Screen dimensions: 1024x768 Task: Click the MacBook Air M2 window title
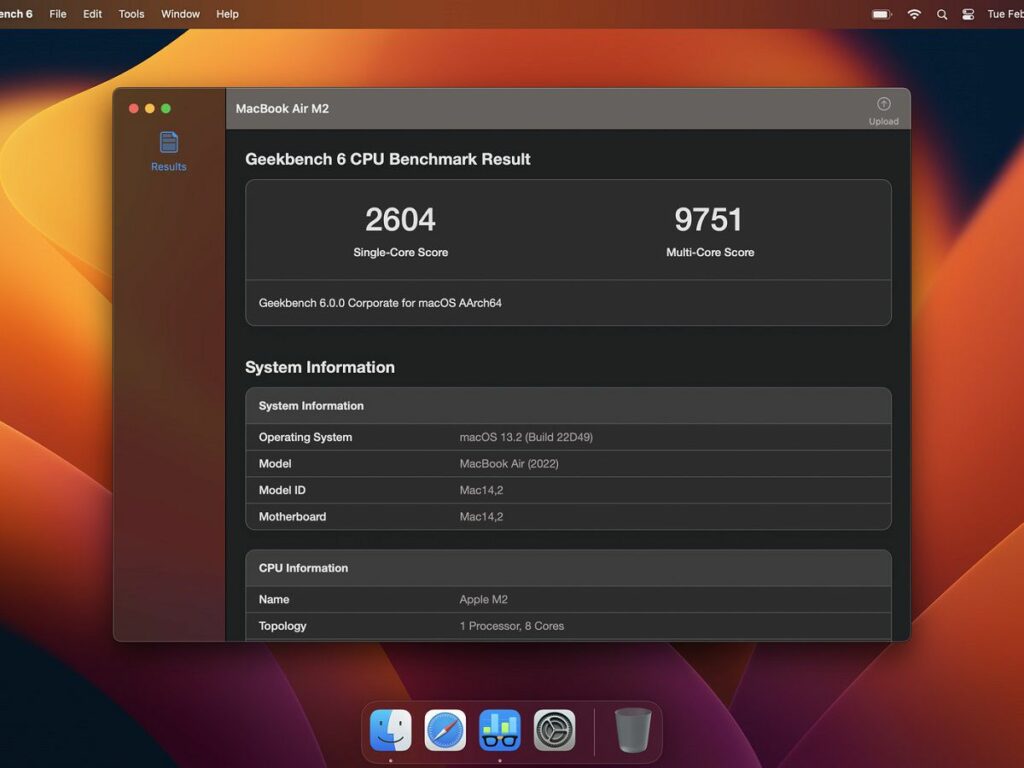click(x=282, y=108)
